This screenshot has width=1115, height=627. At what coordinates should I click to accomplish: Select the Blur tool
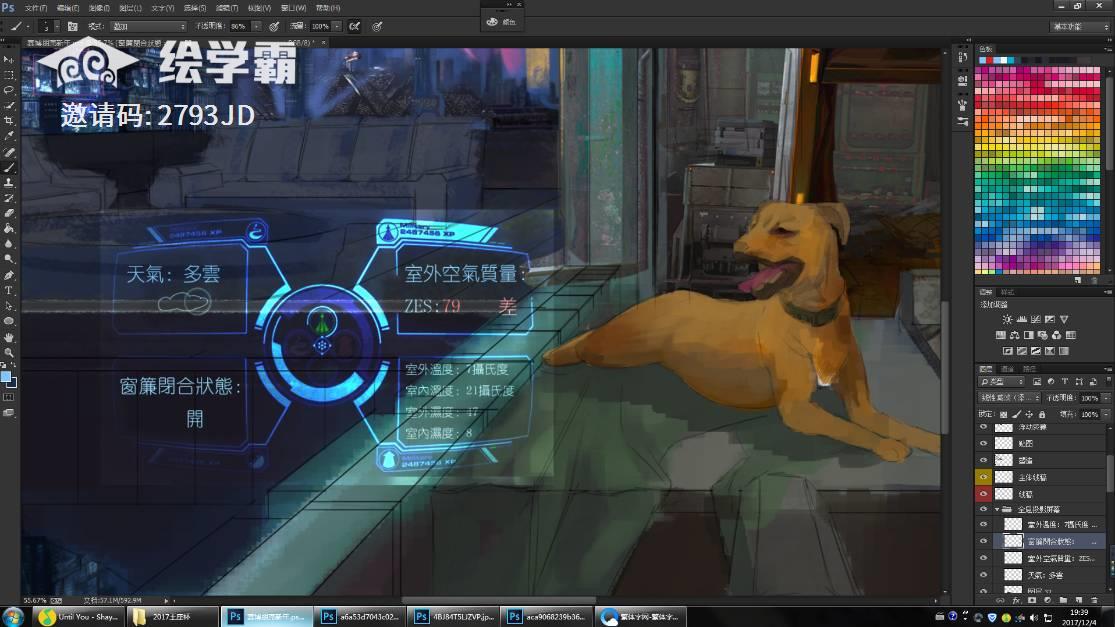click(x=9, y=244)
